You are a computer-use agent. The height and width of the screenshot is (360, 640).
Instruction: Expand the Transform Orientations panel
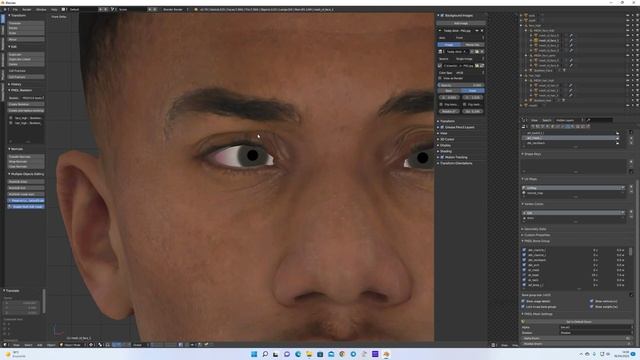pyautogui.click(x=454, y=163)
